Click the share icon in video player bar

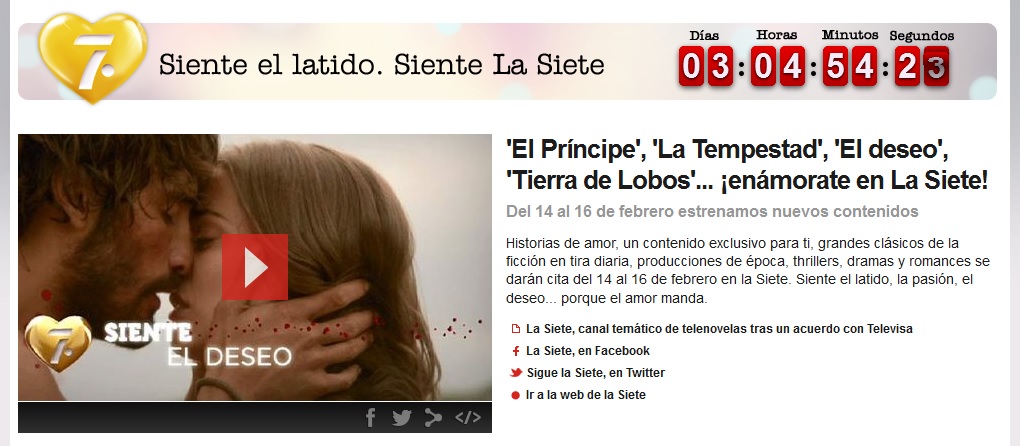tap(433, 418)
